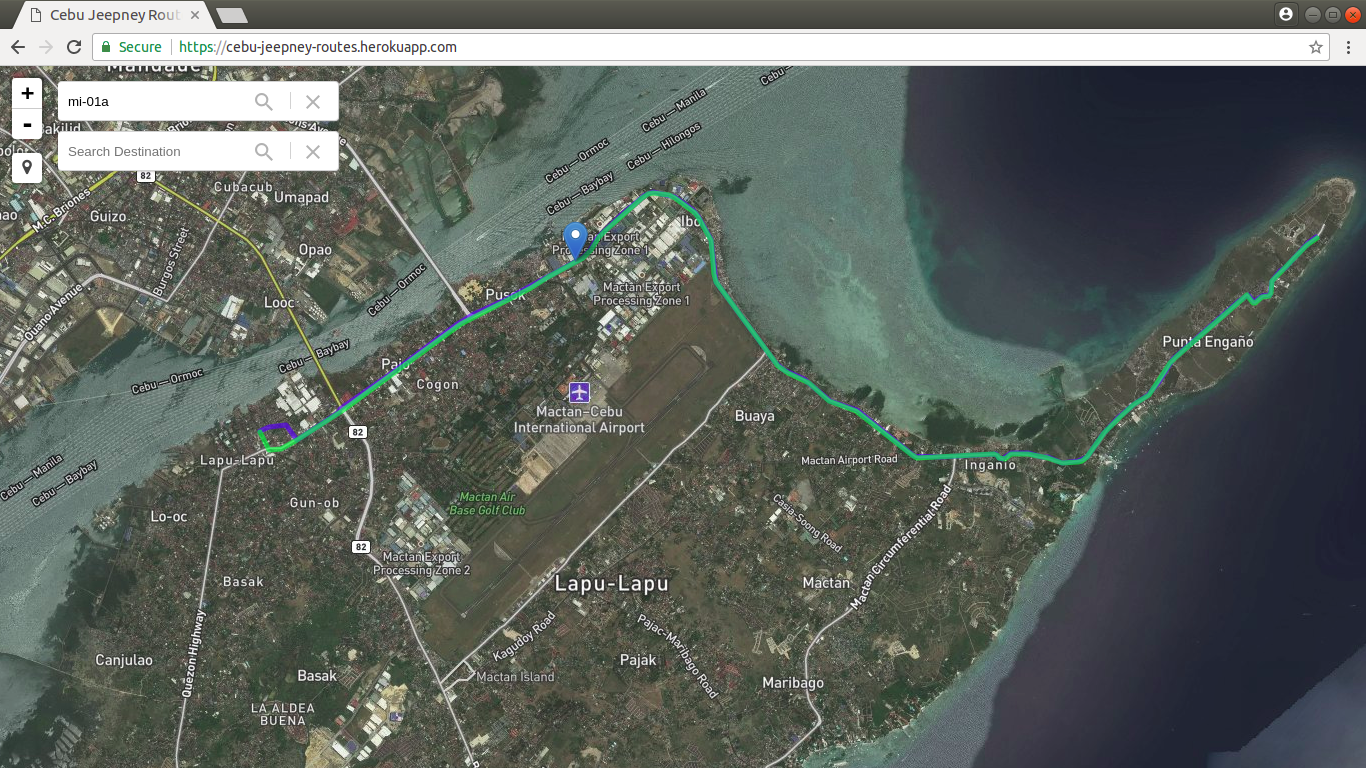Click the Casia-Soong Road label
Image resolution: width=1366 pixels, height=768 pixels.
tap(806, 522)
